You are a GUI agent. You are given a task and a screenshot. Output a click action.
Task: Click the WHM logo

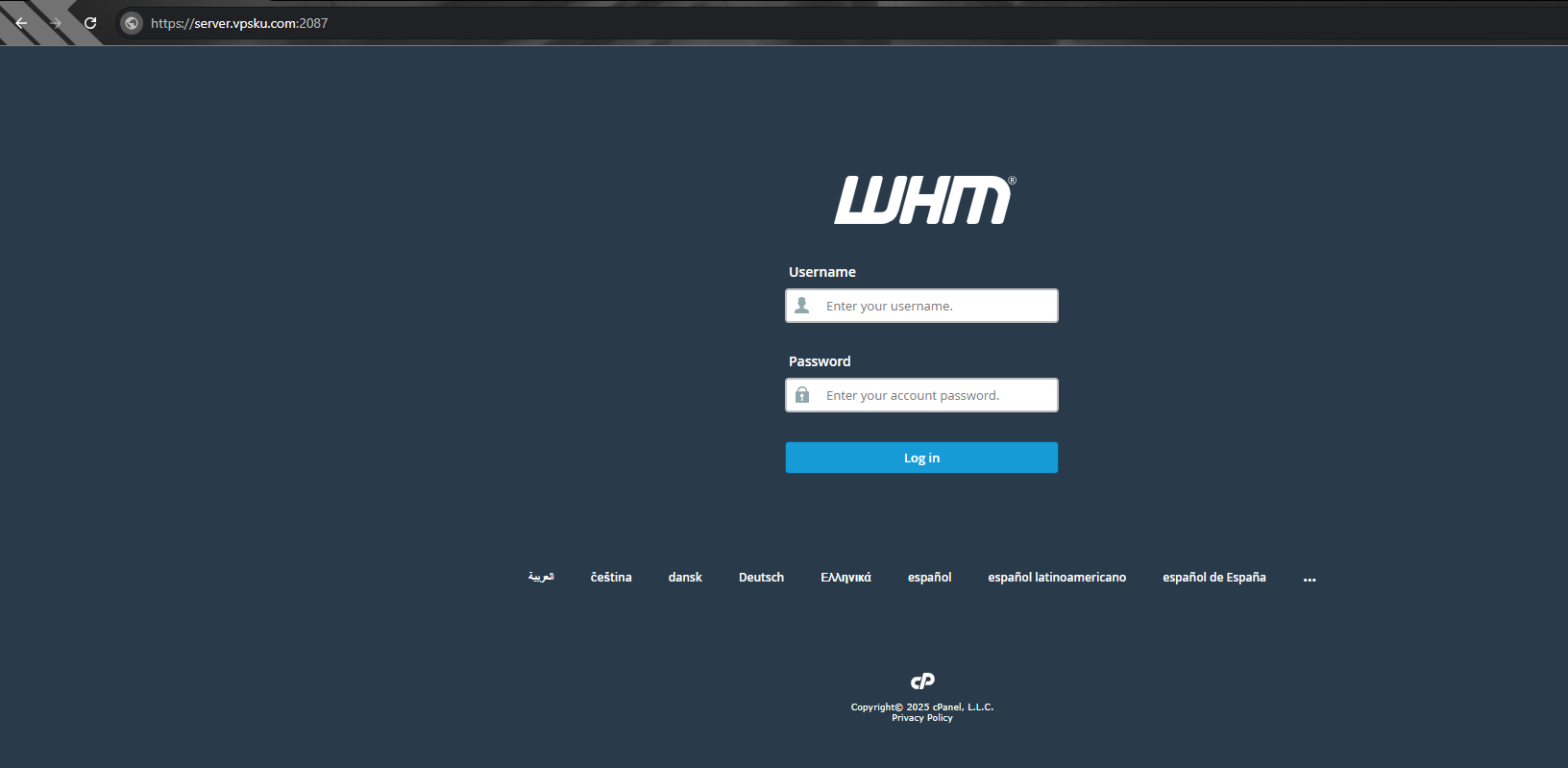coord(924,200)
